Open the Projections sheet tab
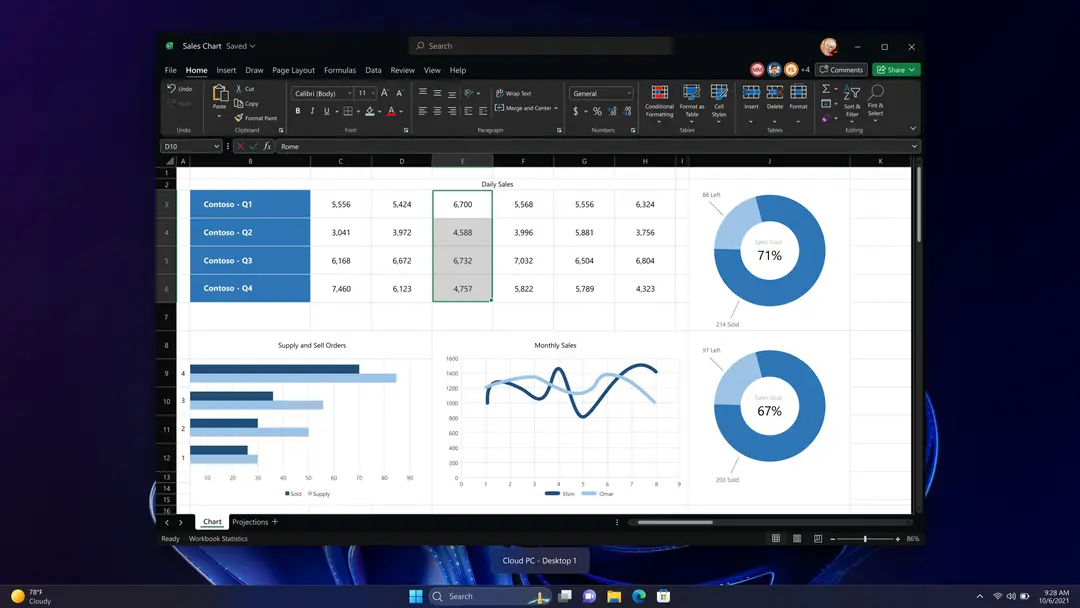This screenshot has width=1080, height=608. click(250, 522)
